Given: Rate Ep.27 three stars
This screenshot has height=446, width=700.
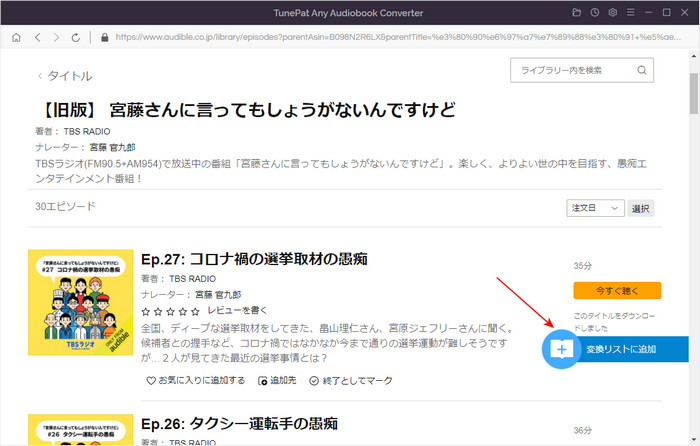Looking at the screenshot, I should (170, 311).
